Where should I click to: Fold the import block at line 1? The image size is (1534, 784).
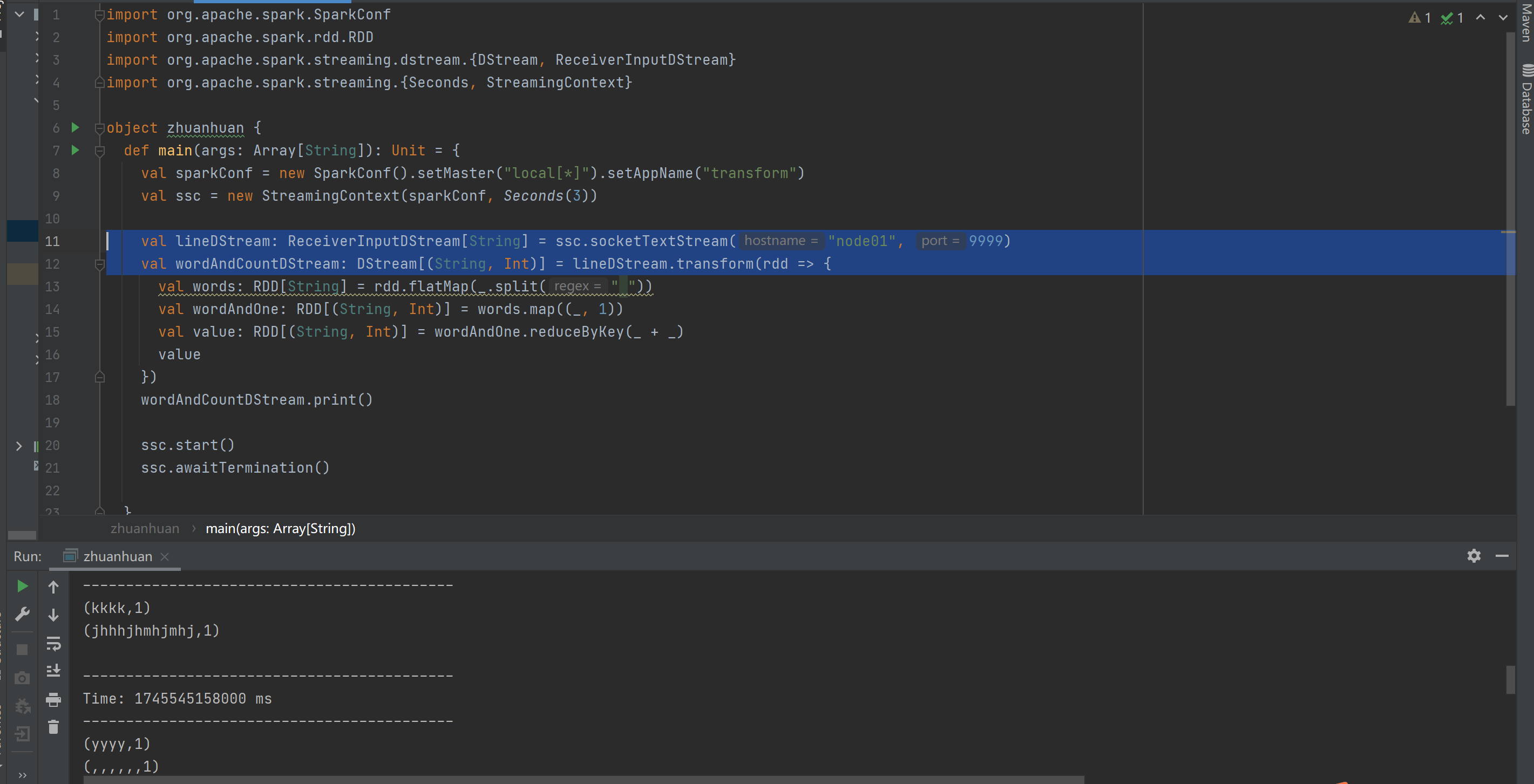(x=100, y=15)
